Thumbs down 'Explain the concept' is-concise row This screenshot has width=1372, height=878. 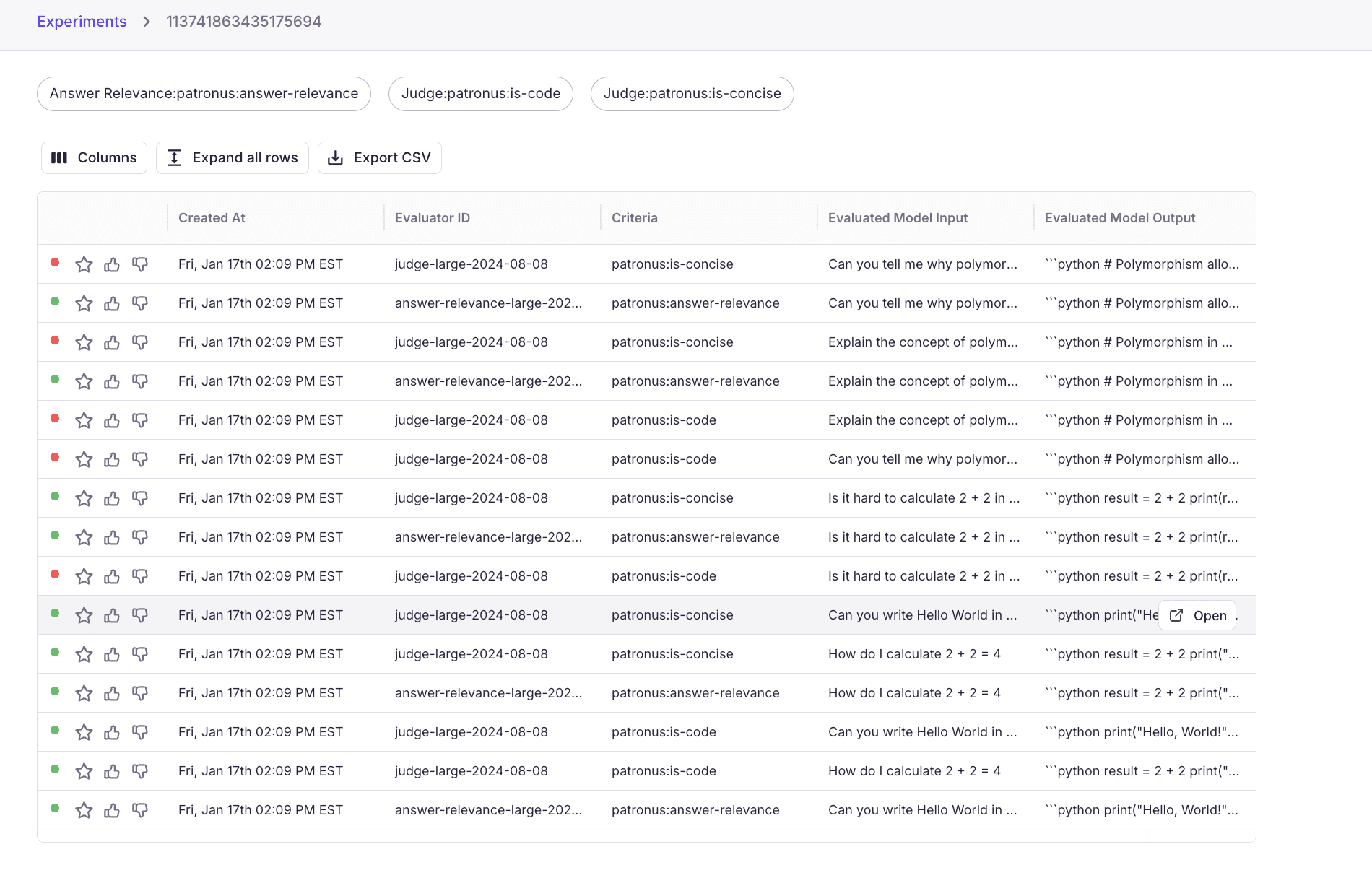[x=140, y=342]
